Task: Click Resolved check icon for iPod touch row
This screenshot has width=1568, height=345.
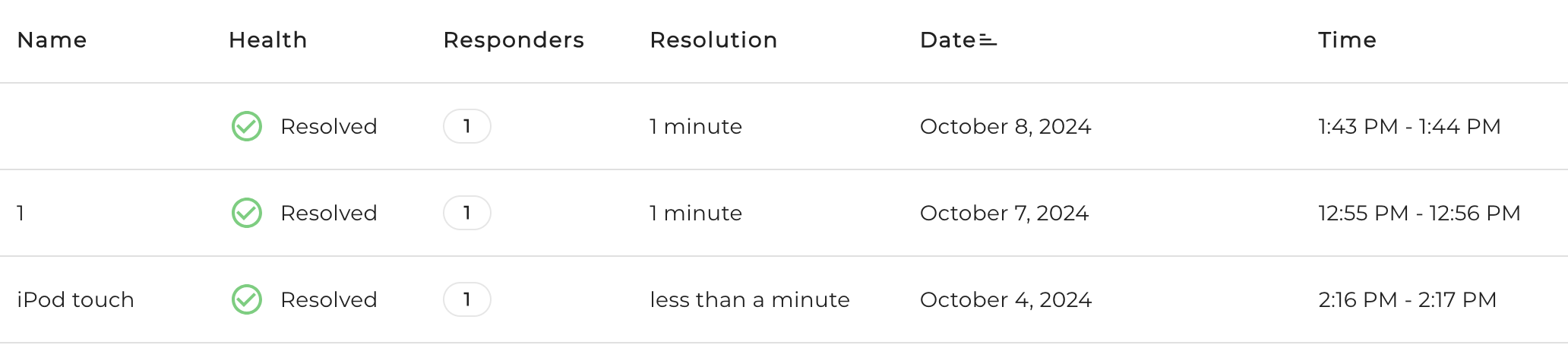Action: point(247,299)
